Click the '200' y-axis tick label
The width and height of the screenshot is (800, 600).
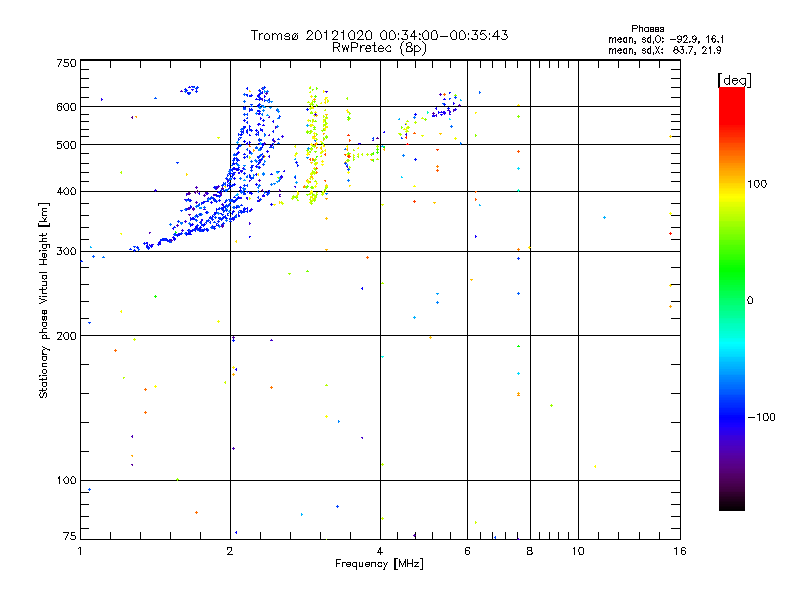coord(66,336)
